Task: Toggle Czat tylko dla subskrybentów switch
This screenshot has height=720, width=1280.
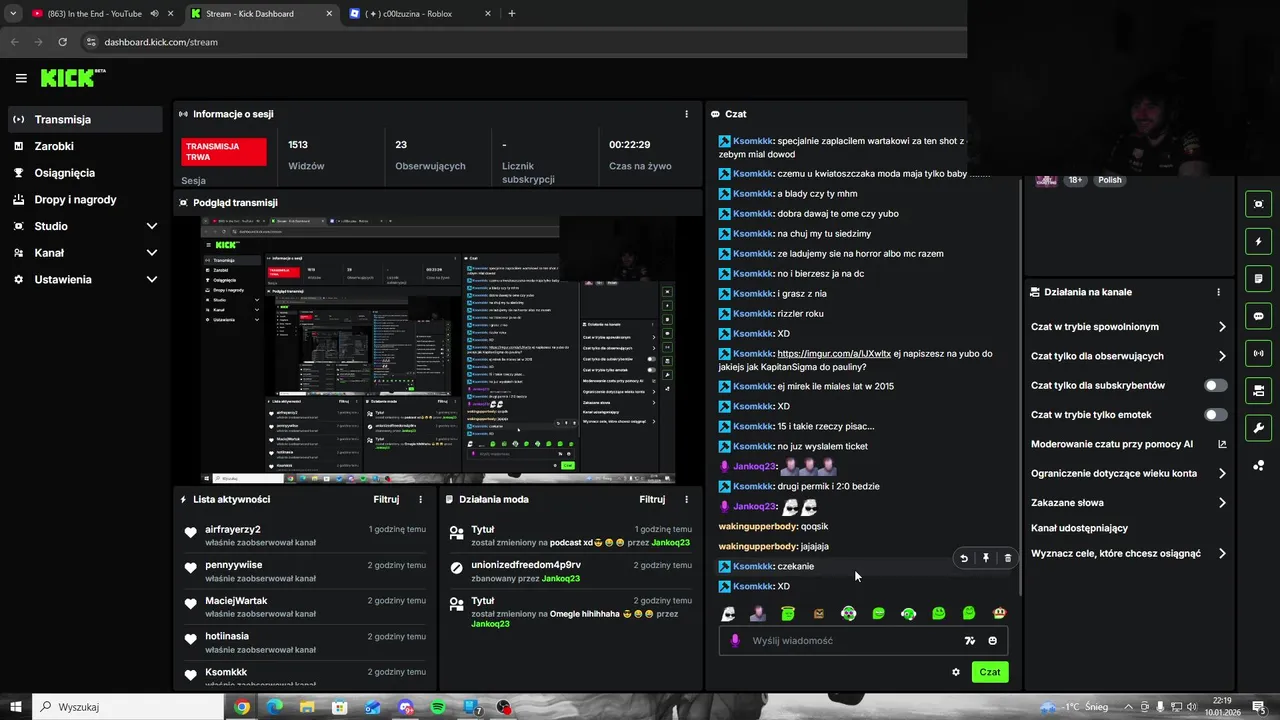Action: click(1216, 385)
